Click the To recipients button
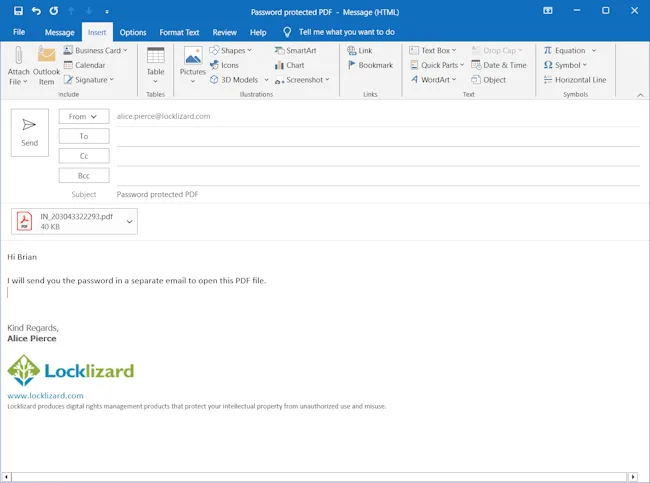Viewport: 650px width, 483px height. [84, 136]
